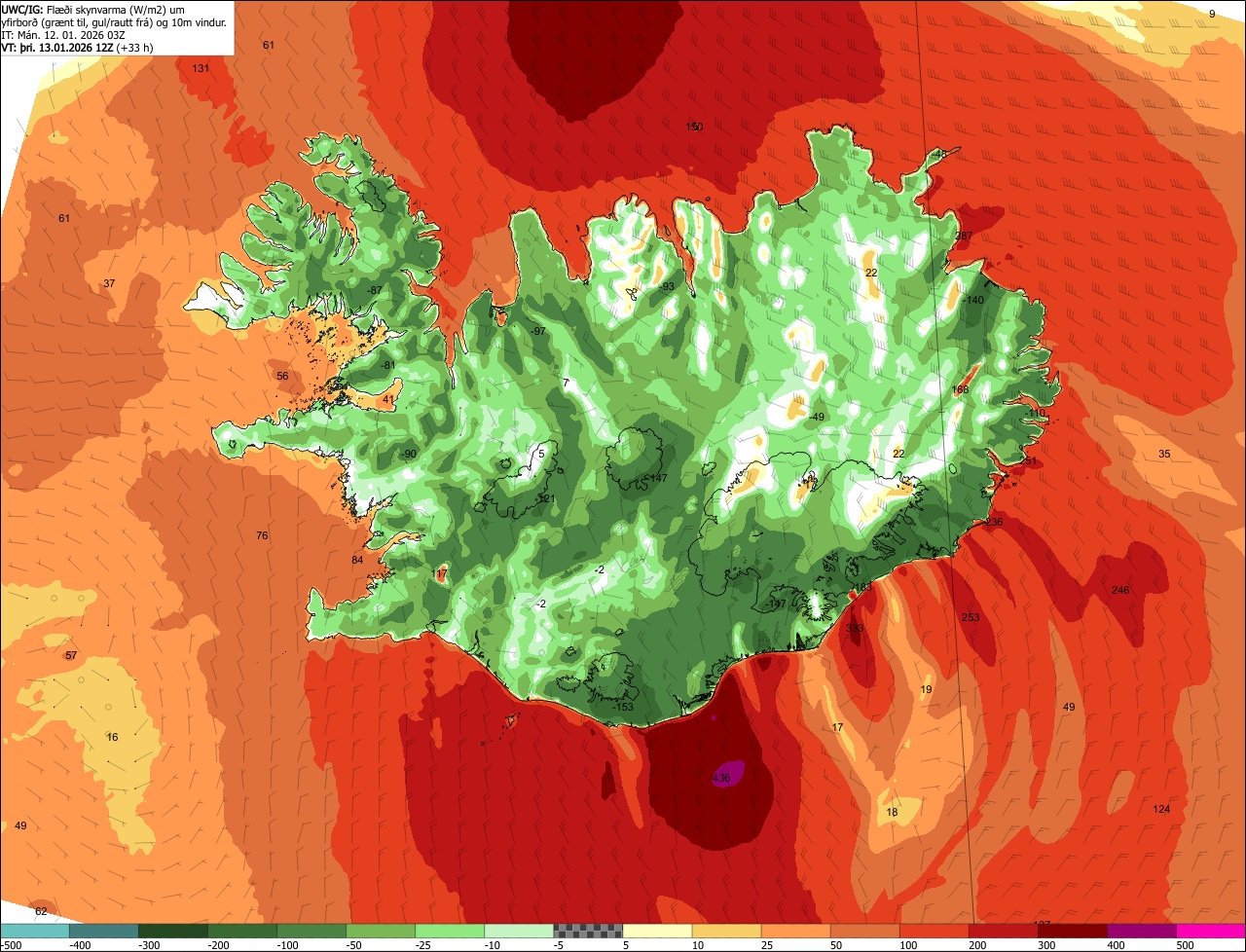Click the title line 'UWC/IG: Flæði skynvarma (W/m2) um'
Viewport: 1246px width, 952px height.
point(93,9)
